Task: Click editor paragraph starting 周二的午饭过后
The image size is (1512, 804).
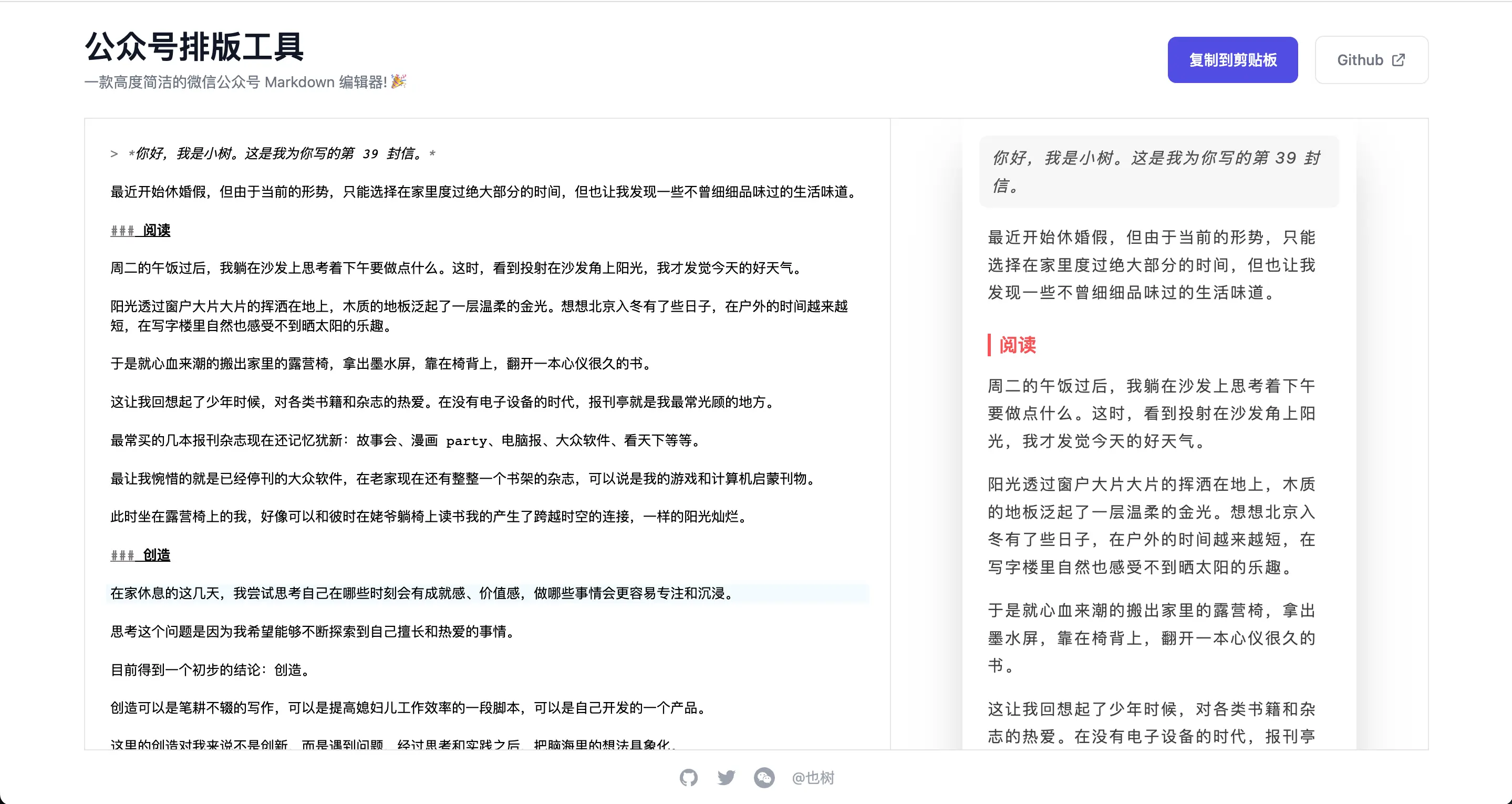Action: click(x=455, y=269)
